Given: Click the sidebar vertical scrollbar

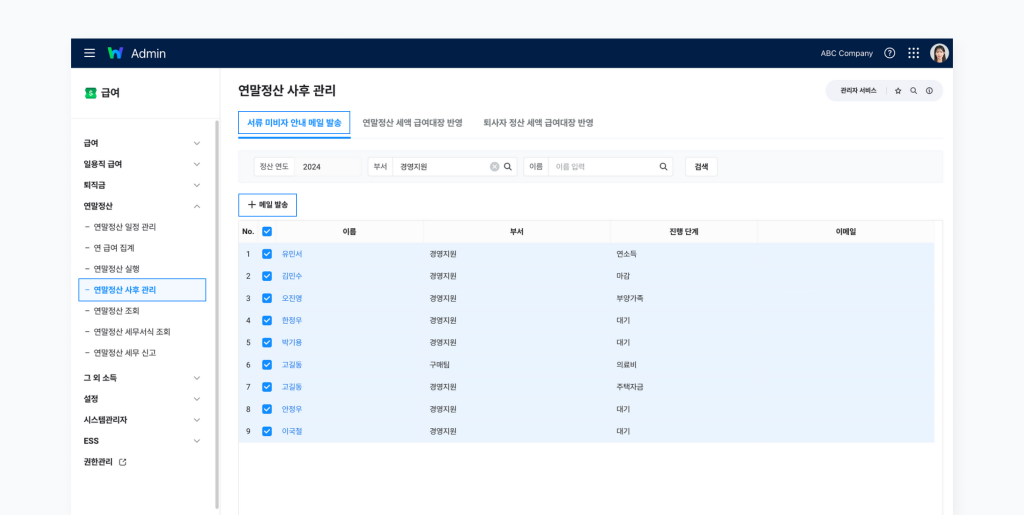Looking at the screenshot, I should 217,313.
